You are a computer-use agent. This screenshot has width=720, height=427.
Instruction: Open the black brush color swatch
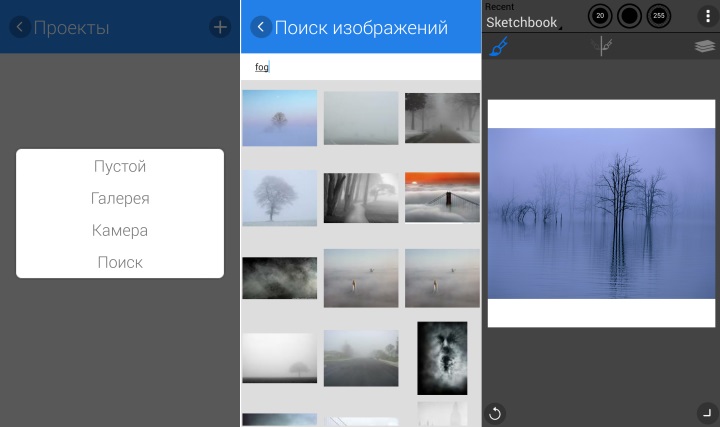pyautogui.click(x=629, y=16)
